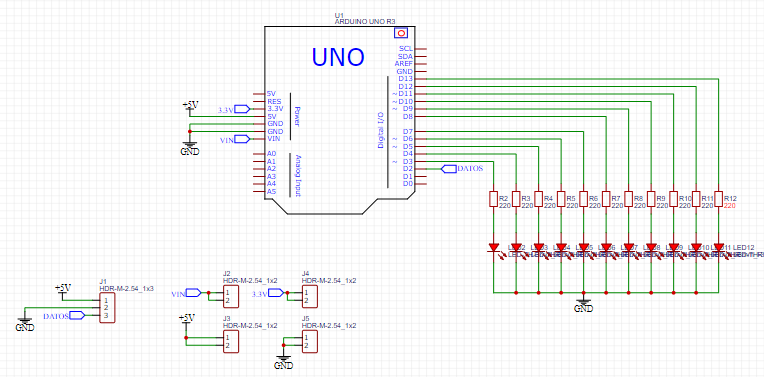Select the R11 resistor symbol
This screenshot has width=764, height=377.
click(696, 199)
